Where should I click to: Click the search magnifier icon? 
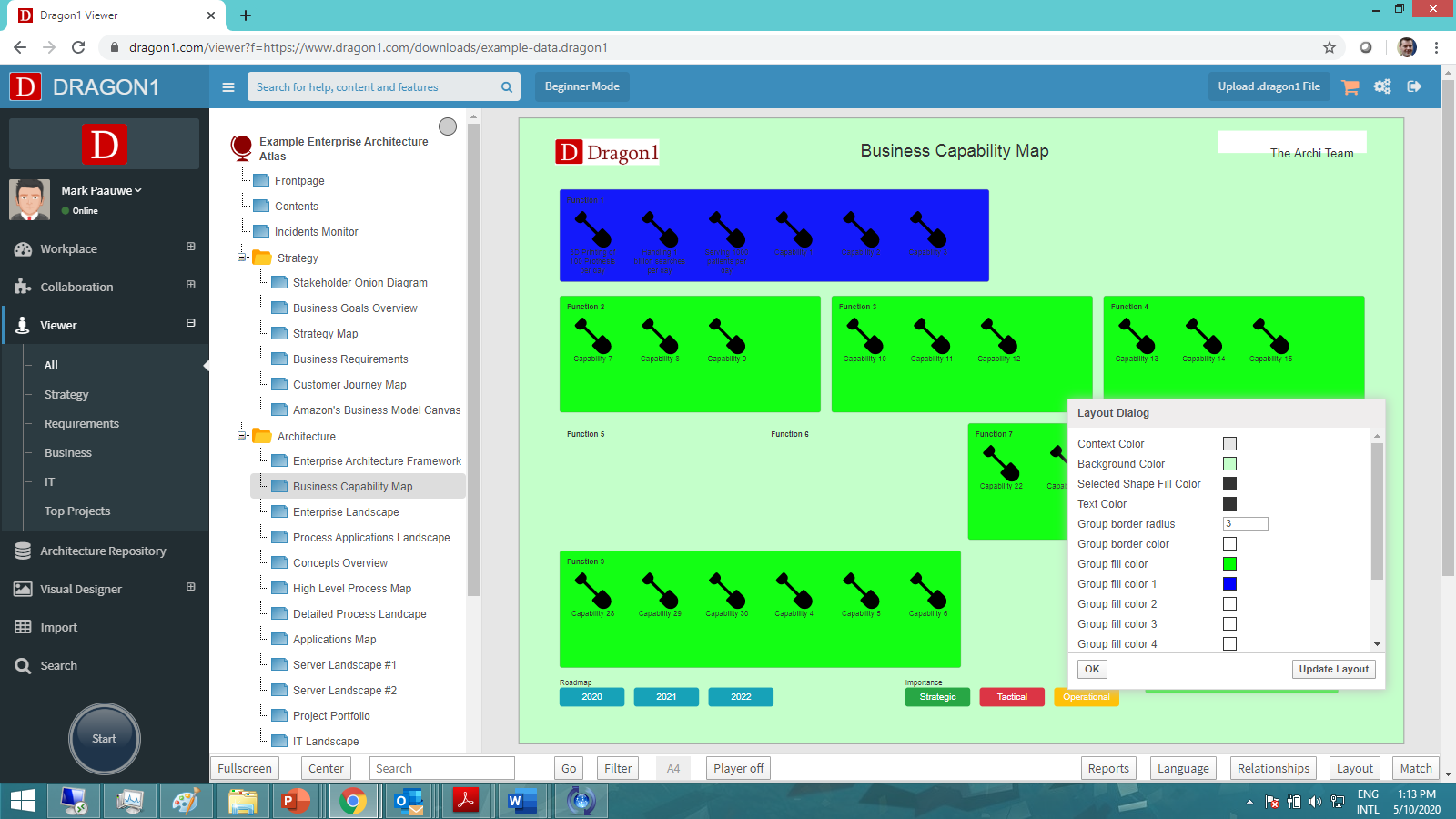coord(507,87)
